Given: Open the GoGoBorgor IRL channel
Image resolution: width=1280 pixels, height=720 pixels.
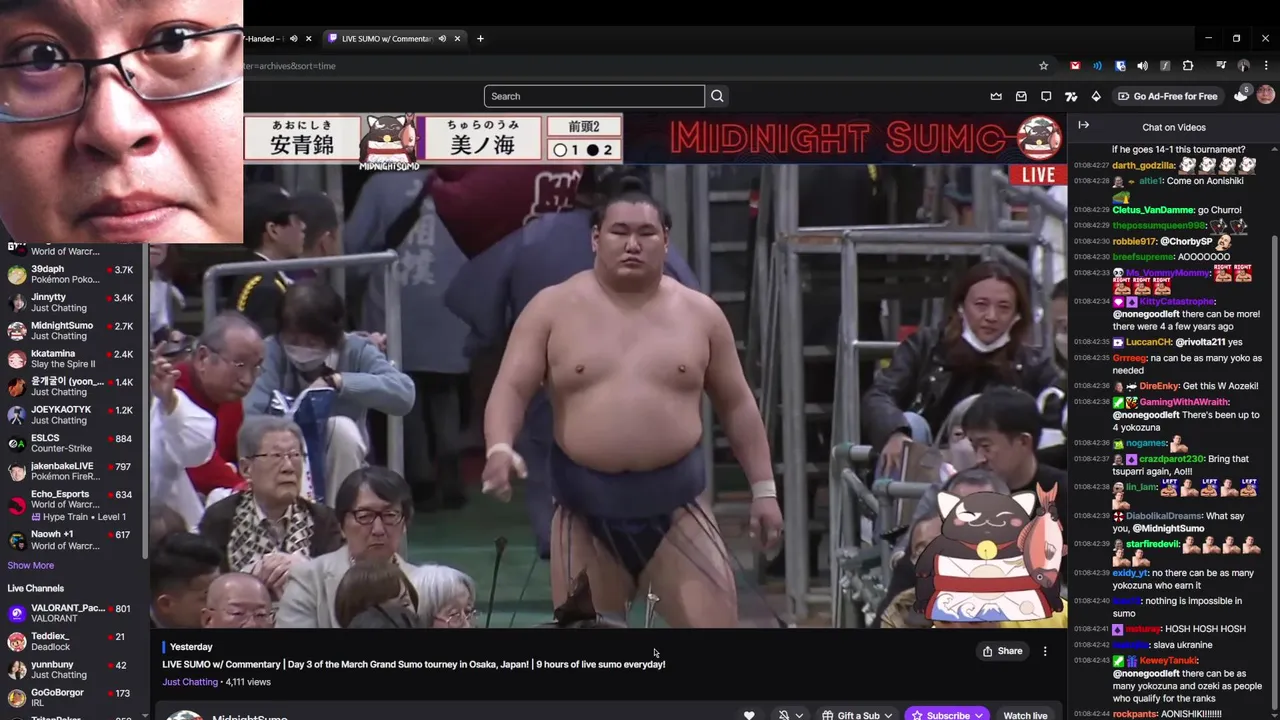Looking at the screenshot, I should coord(74,698).
